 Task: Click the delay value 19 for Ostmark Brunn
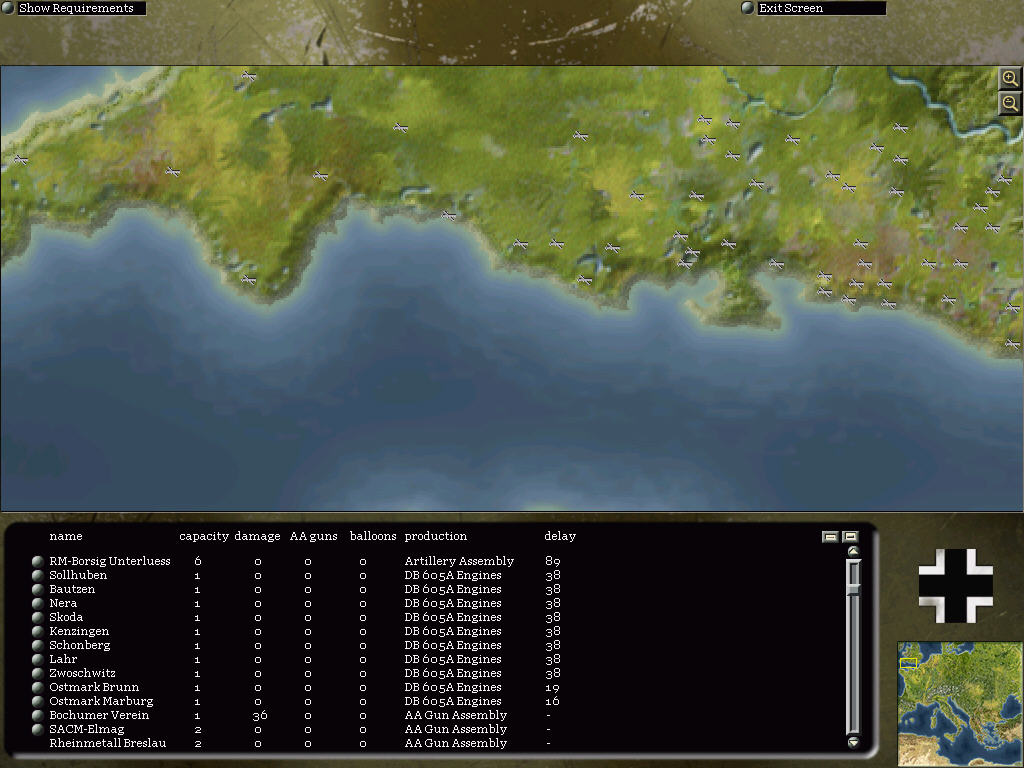(x=552, y=687)
